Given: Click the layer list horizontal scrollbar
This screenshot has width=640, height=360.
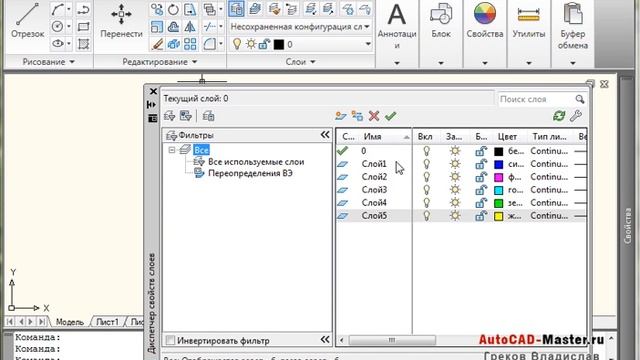Looking at the screenshot, I should 392,340.
